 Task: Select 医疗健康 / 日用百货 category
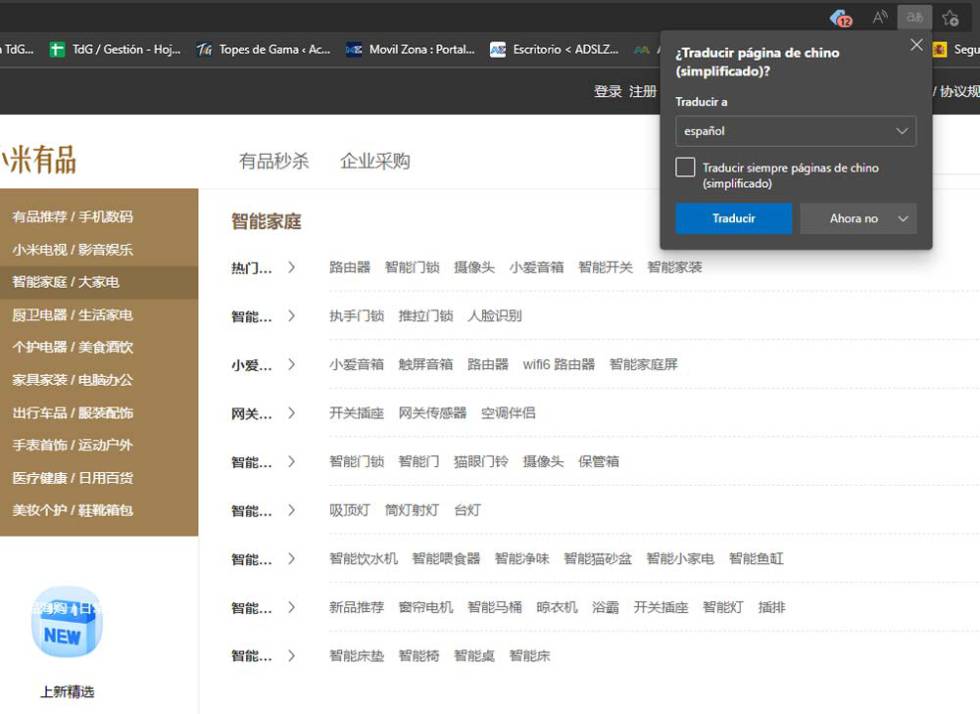click(72, 478)
